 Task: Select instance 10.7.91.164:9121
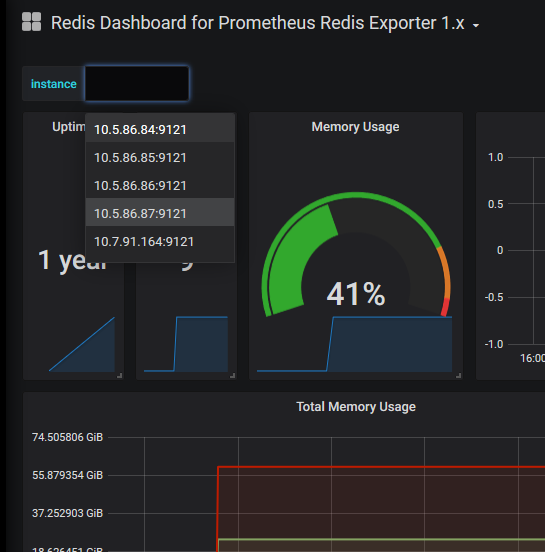[x=160, y=242]
